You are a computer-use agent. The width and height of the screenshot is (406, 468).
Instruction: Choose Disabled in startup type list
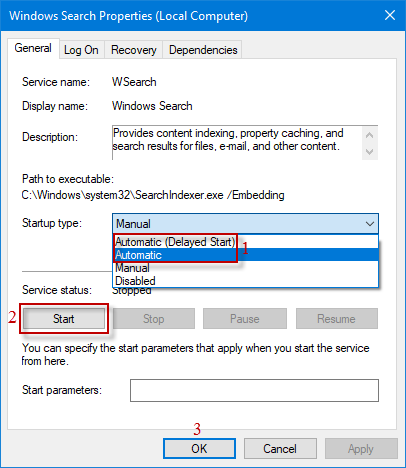point(246,281)
